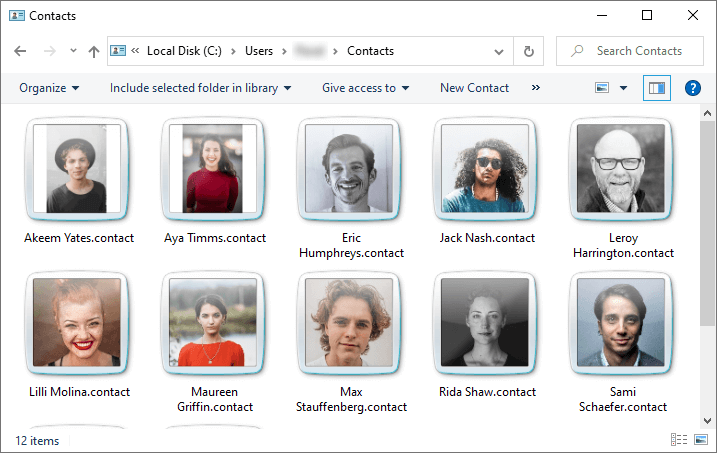717x453 pixels.
Task: Refresh the Contacts folder
Action: point(529,51)
